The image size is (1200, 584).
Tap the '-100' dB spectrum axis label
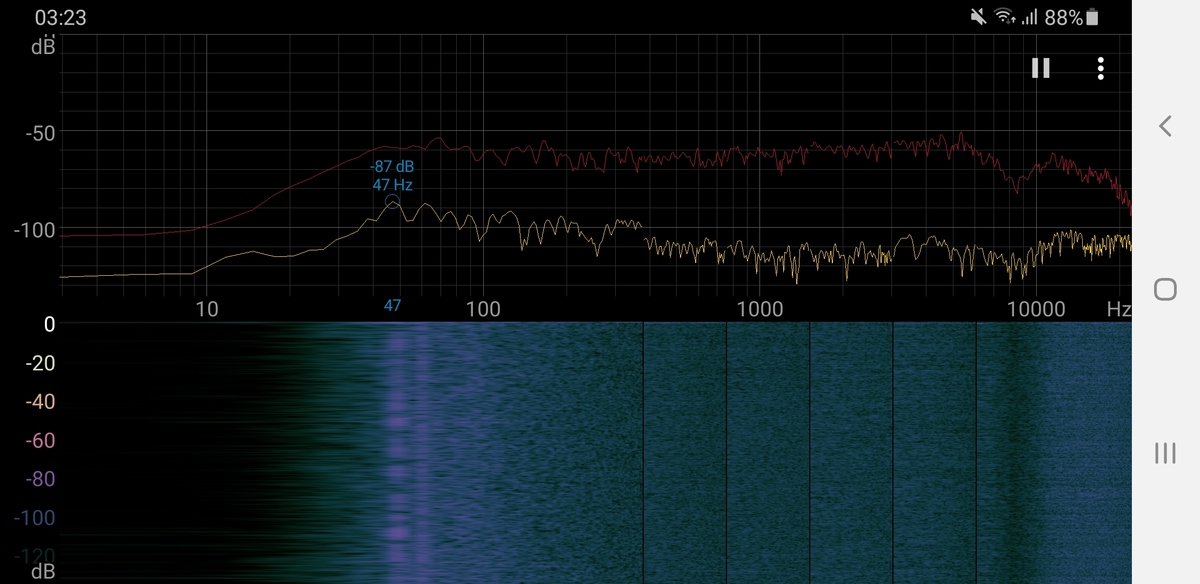click(35, 231)
